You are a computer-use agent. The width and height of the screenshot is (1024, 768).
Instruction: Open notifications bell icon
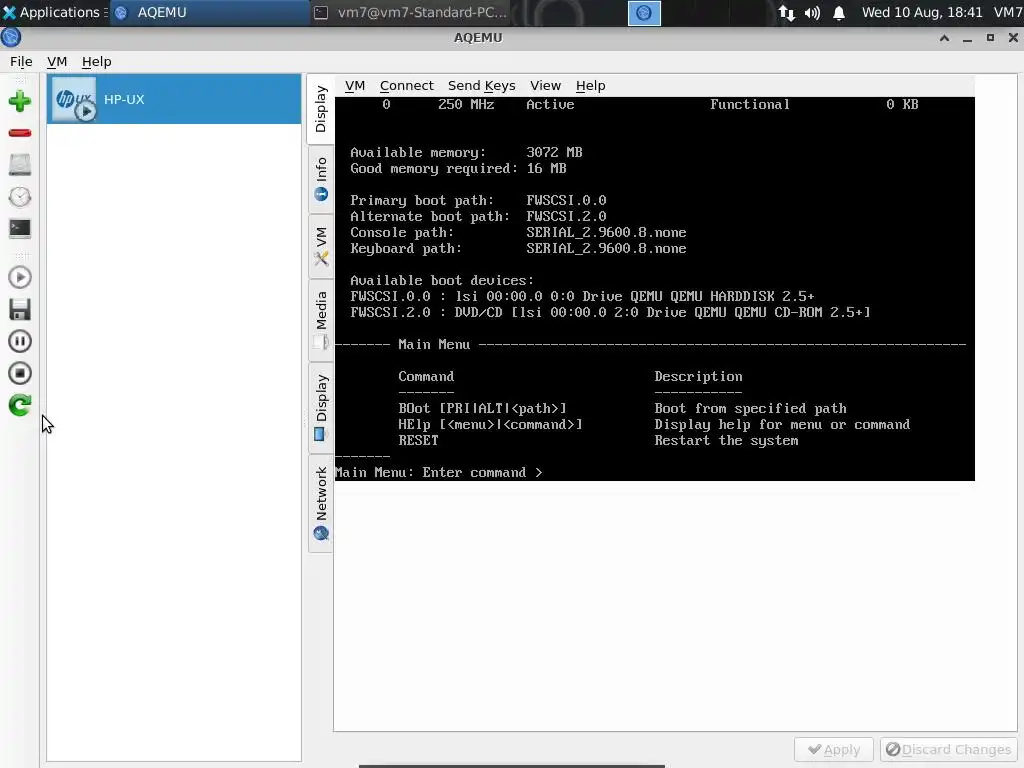click(839, 13)
